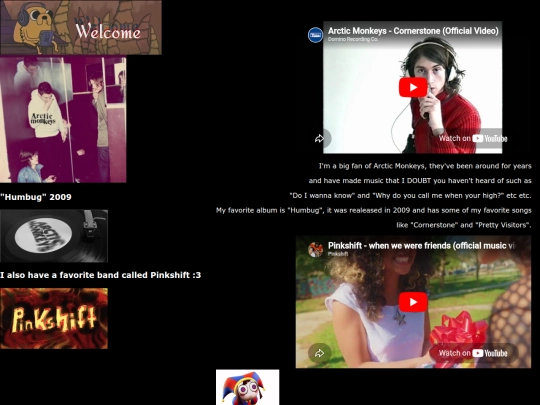The width and height of the screenshot is (540, 405).
Task: Click the "I also have a favorite band" heading
Action: pyautogui.click(x=101, y=275)
